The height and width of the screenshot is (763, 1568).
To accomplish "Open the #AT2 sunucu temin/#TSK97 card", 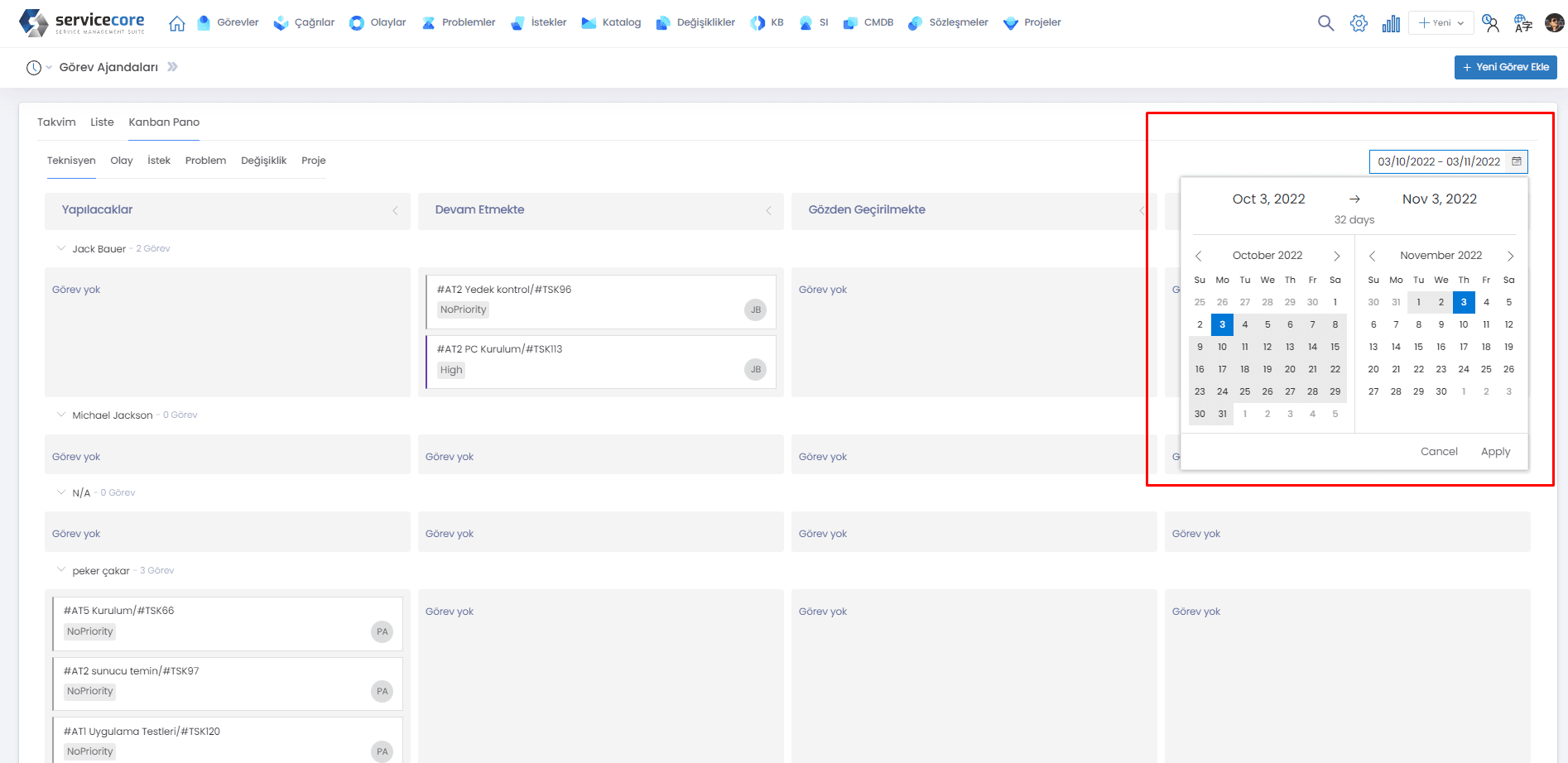I will (228, 684).
